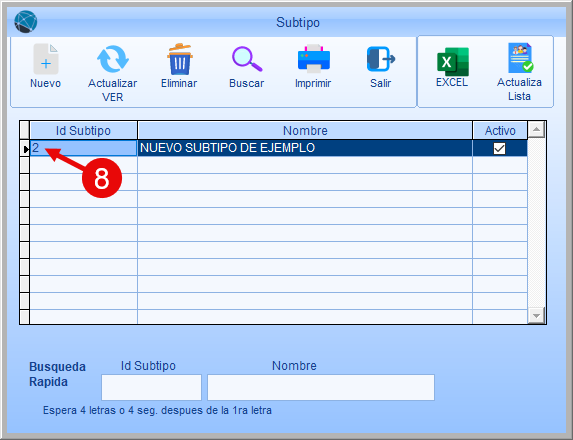Click the Imprimir printer icon
Viewport: 573px width, 440px height.
pos(314,58)
